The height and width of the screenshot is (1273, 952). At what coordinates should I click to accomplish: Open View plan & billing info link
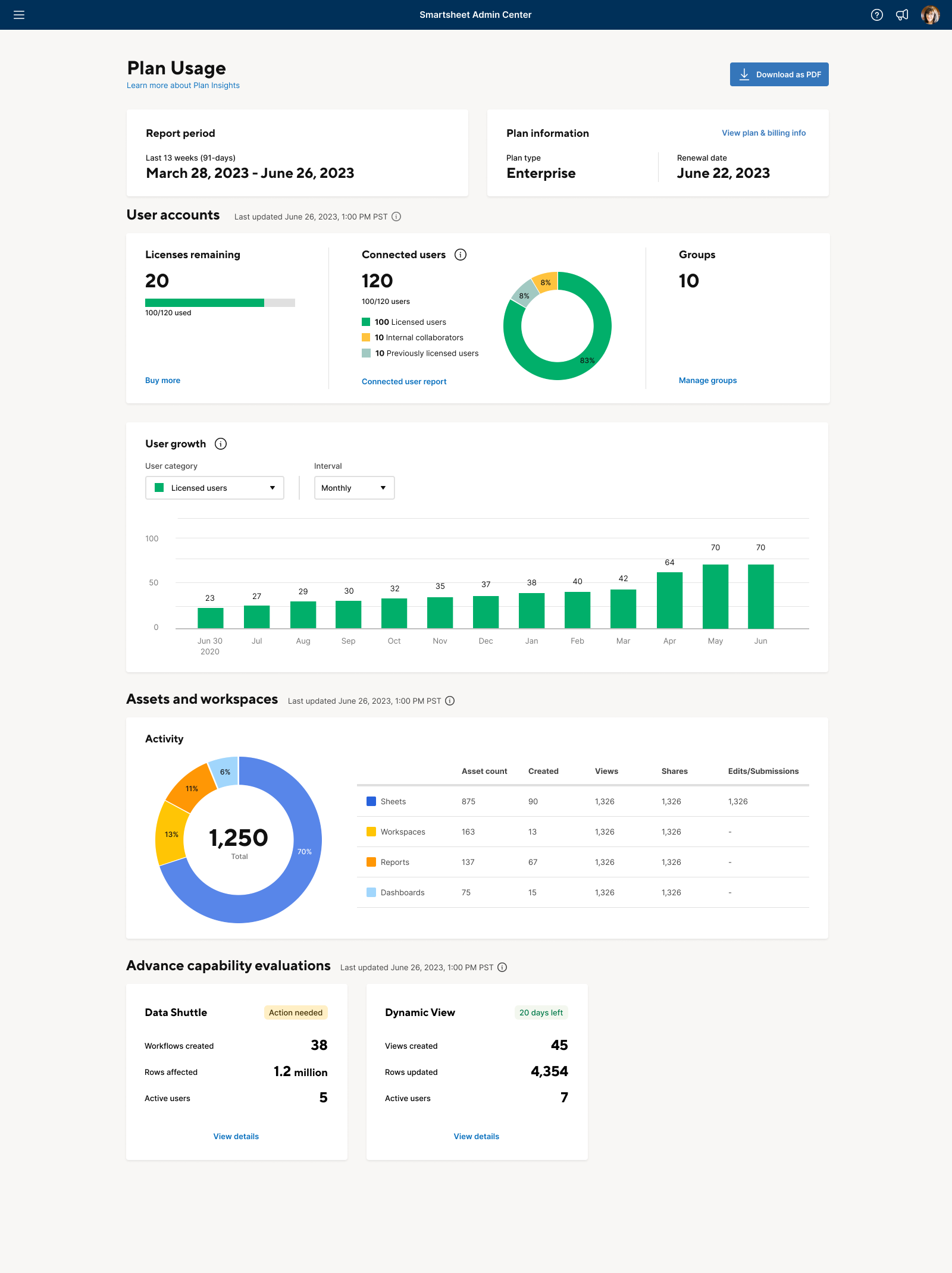763,133
